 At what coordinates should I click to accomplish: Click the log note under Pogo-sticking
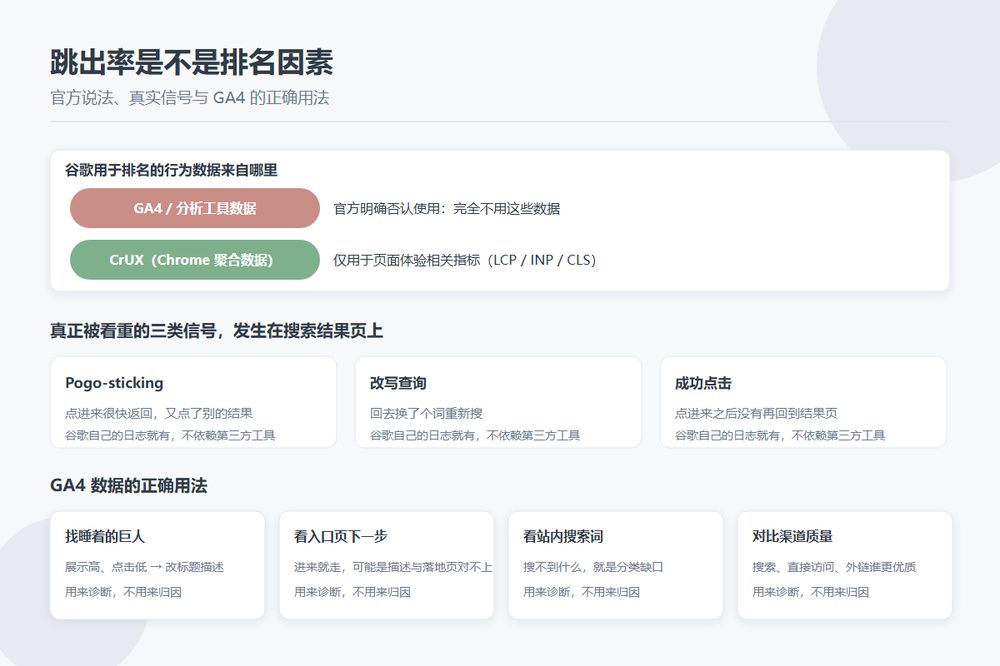(x=170, y=435)
